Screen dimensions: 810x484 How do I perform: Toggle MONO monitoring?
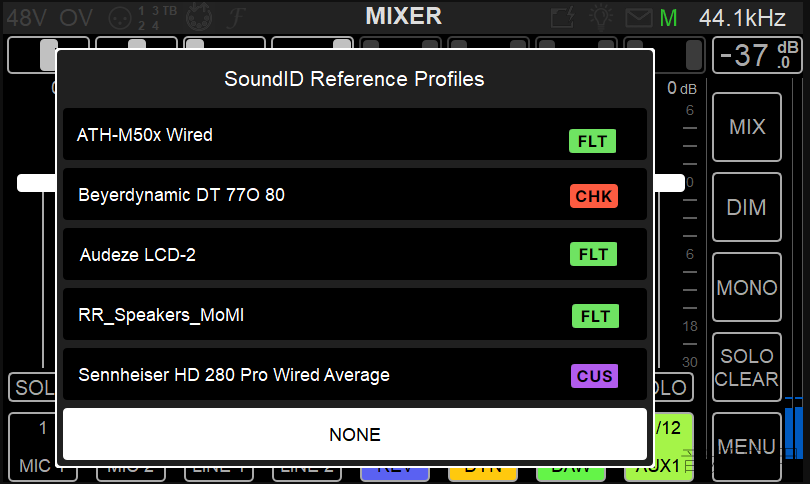pos(747,287)
